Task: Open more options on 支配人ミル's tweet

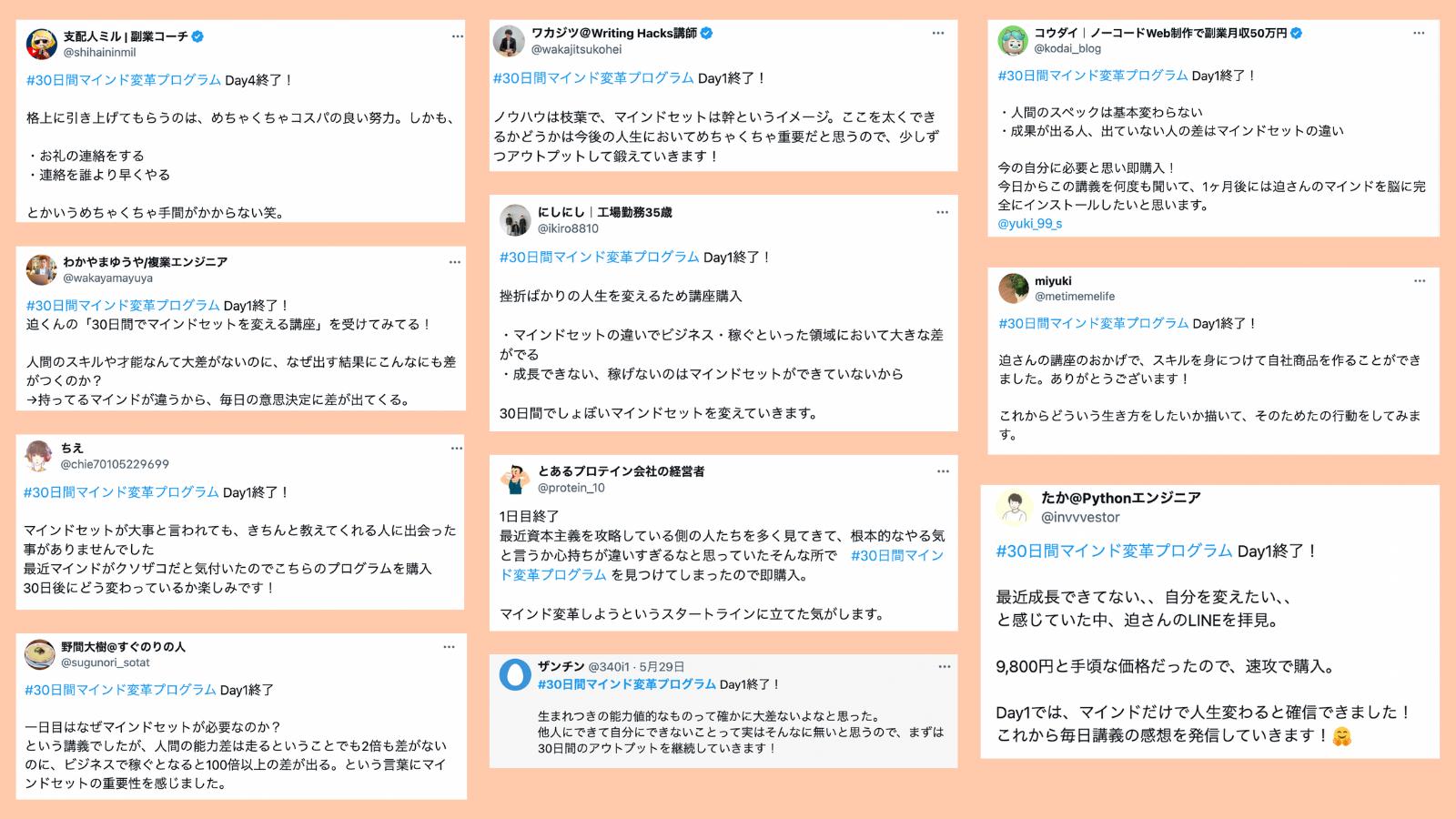Action: click(458, 36)
